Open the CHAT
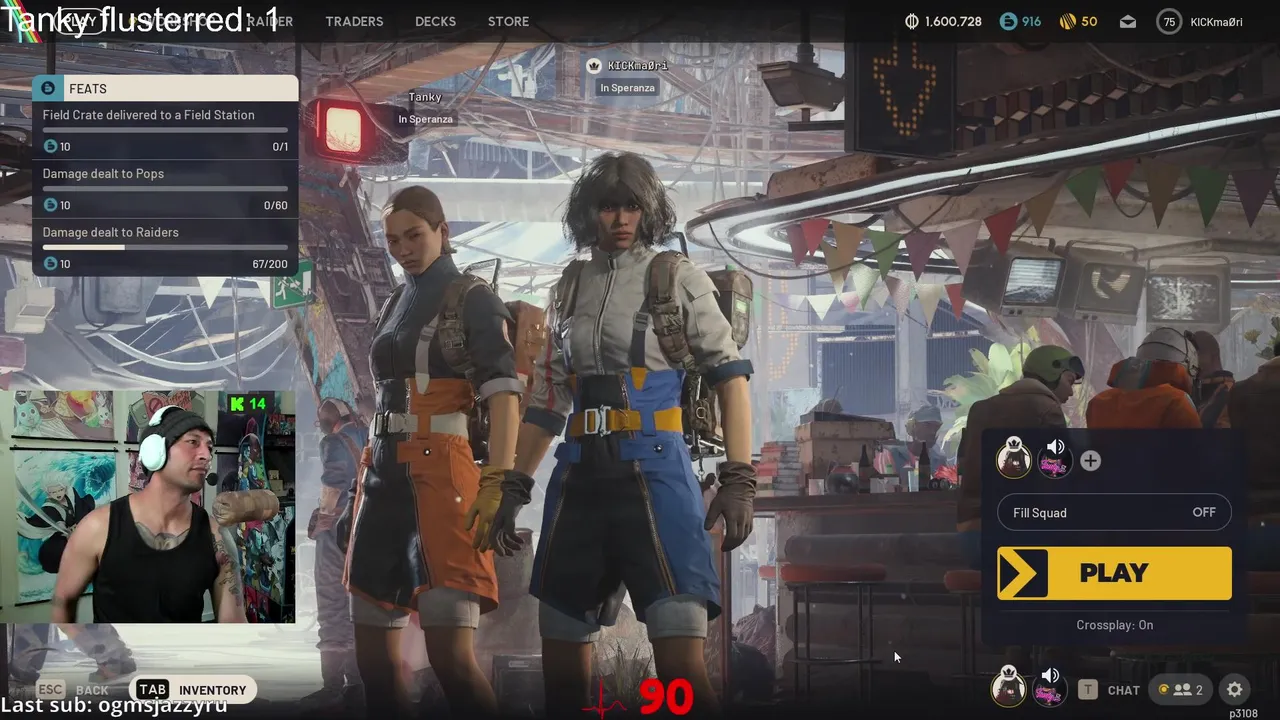Viewport: 1280px width, 720px height. pyautogui.click(x=1123, y=690)
